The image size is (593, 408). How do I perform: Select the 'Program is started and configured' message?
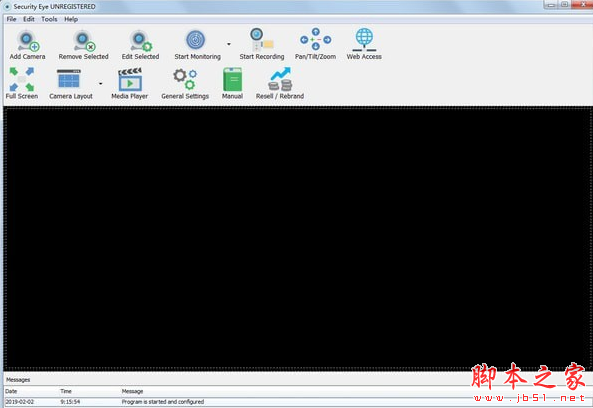tap(163, 402)
